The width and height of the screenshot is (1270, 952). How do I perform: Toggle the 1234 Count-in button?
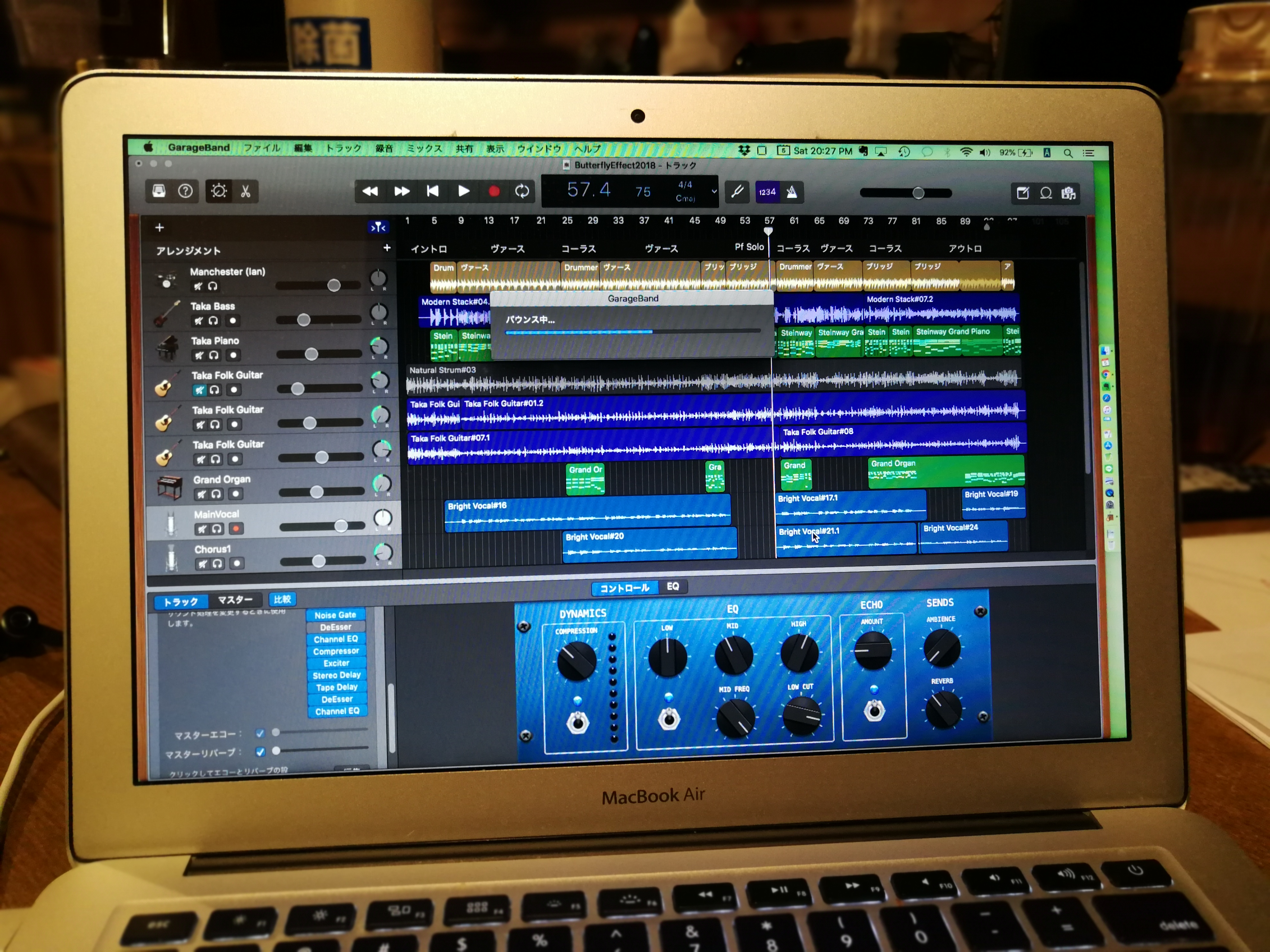pos(767,192)
